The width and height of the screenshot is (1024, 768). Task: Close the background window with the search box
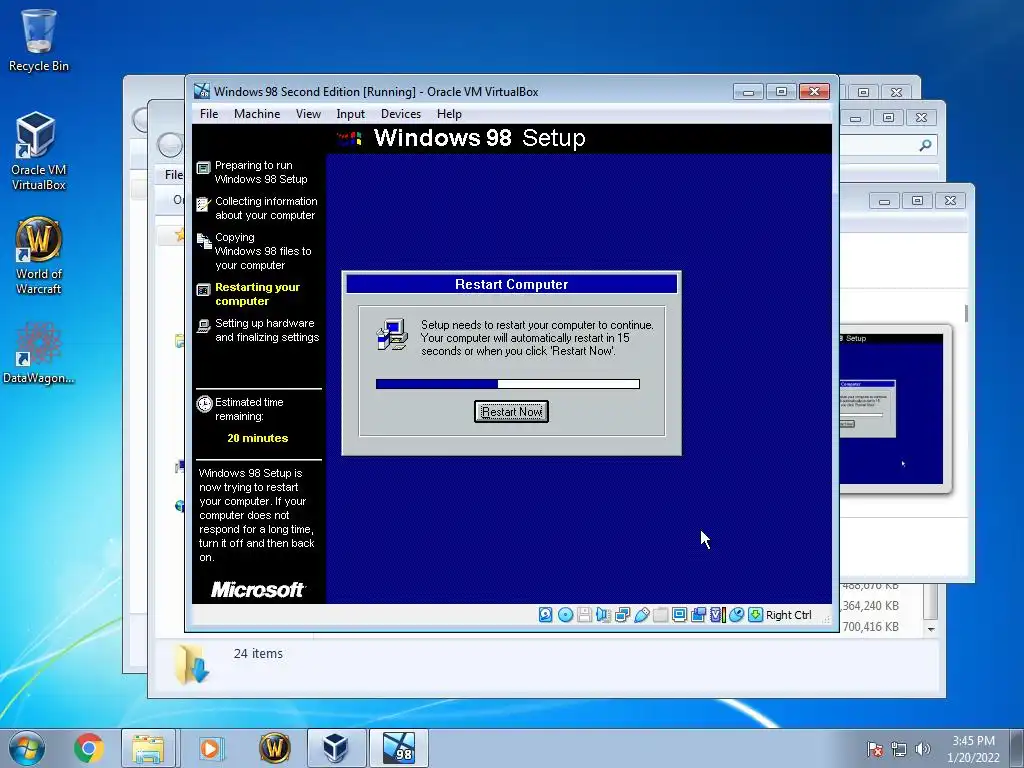(x=921, y=118)
